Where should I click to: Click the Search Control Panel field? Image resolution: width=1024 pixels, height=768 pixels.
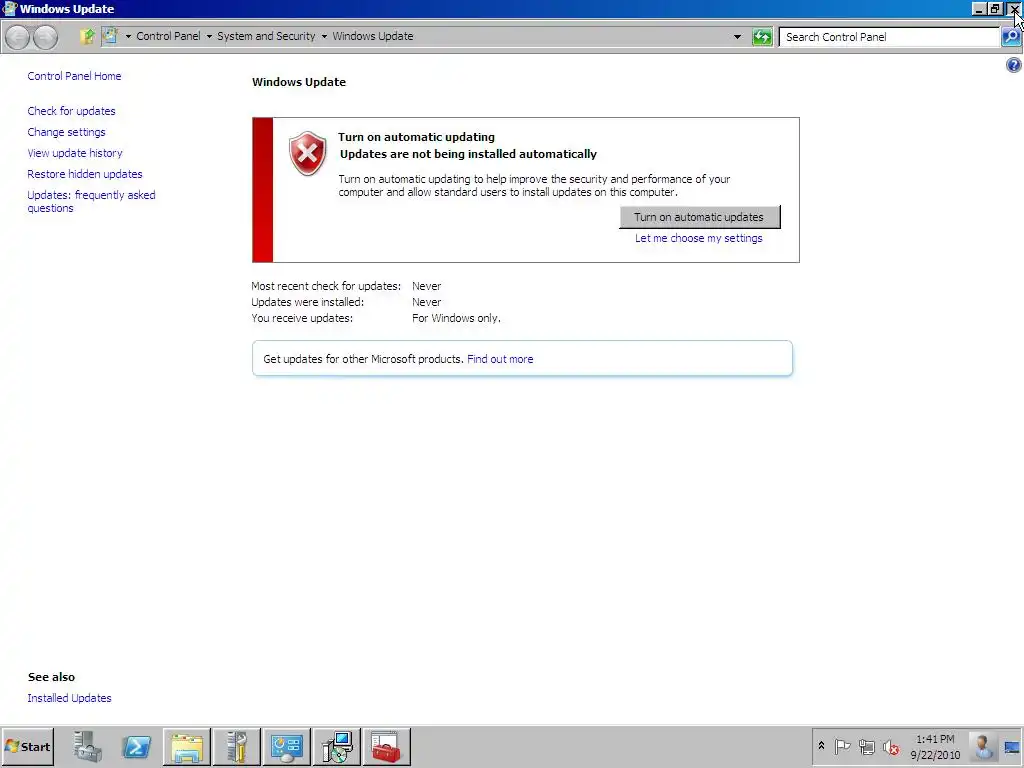pyautogui.click(x=890, y=37)
